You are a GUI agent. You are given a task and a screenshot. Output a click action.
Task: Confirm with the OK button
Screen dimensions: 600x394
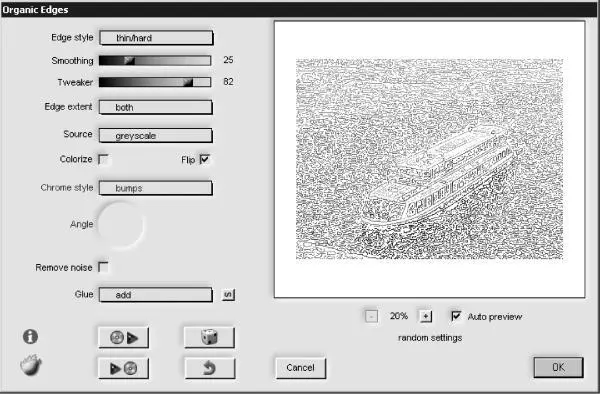pyautogui.click(x=558, y=367)
